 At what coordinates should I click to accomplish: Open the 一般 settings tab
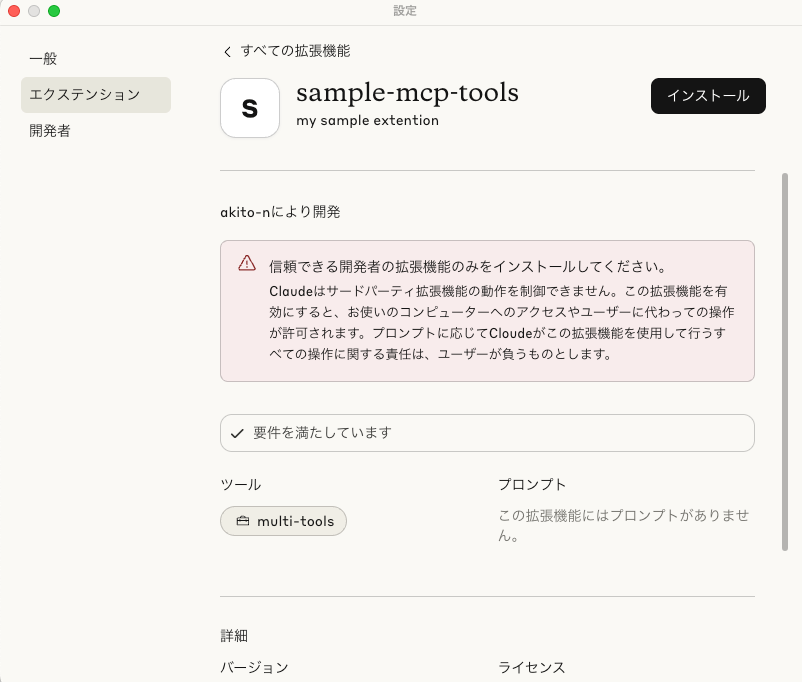coord(43,59)
